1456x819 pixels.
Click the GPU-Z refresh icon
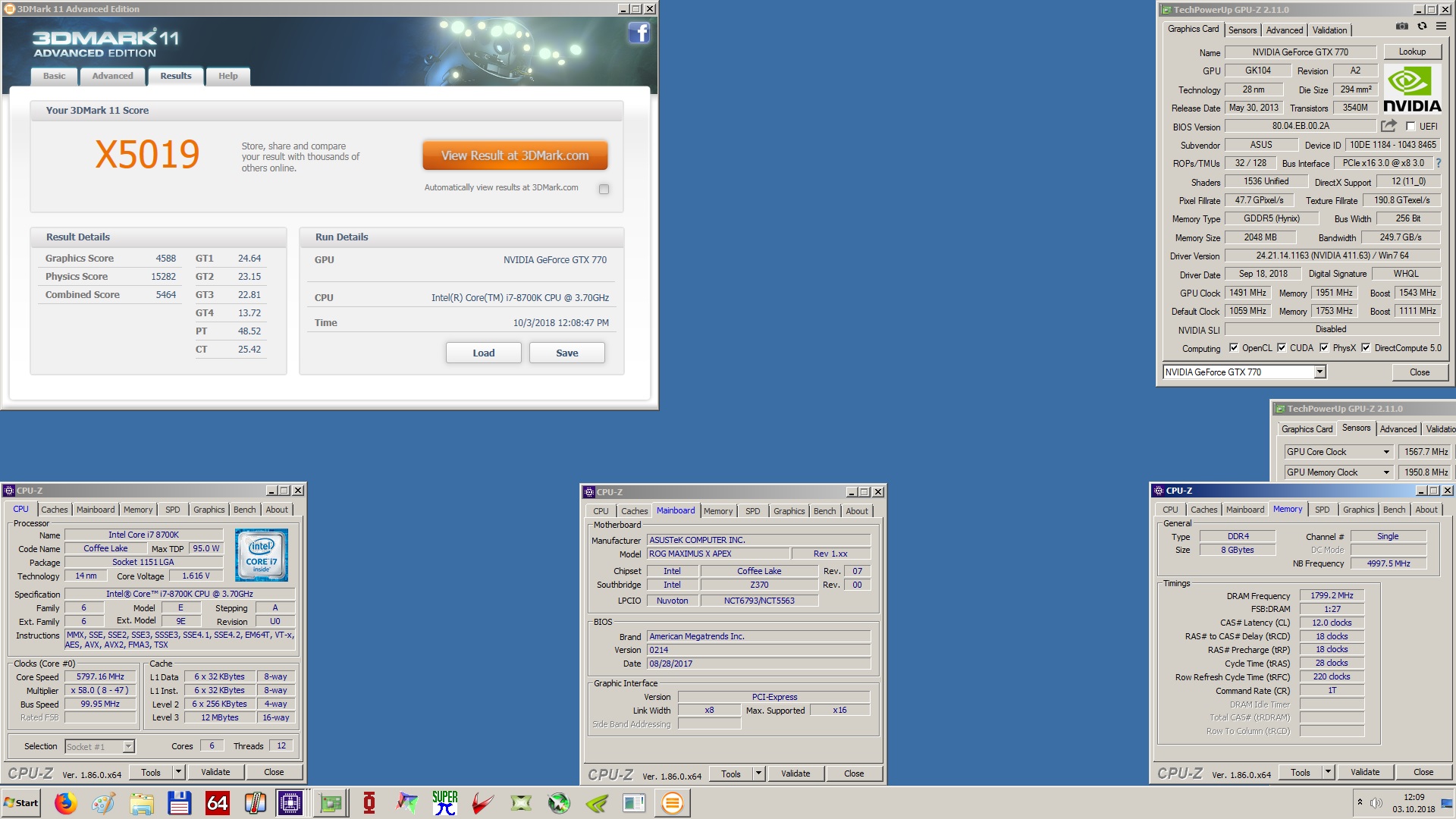click(x=1422, y=27)
